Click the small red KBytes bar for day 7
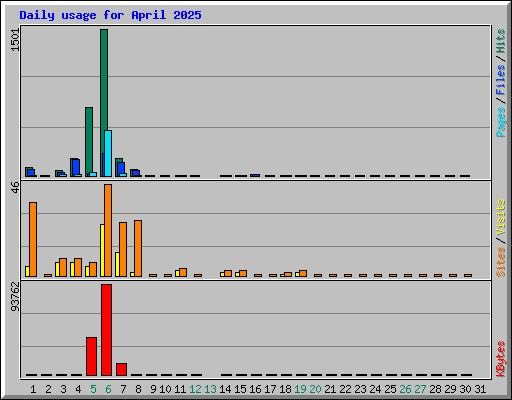 [121, 369]
